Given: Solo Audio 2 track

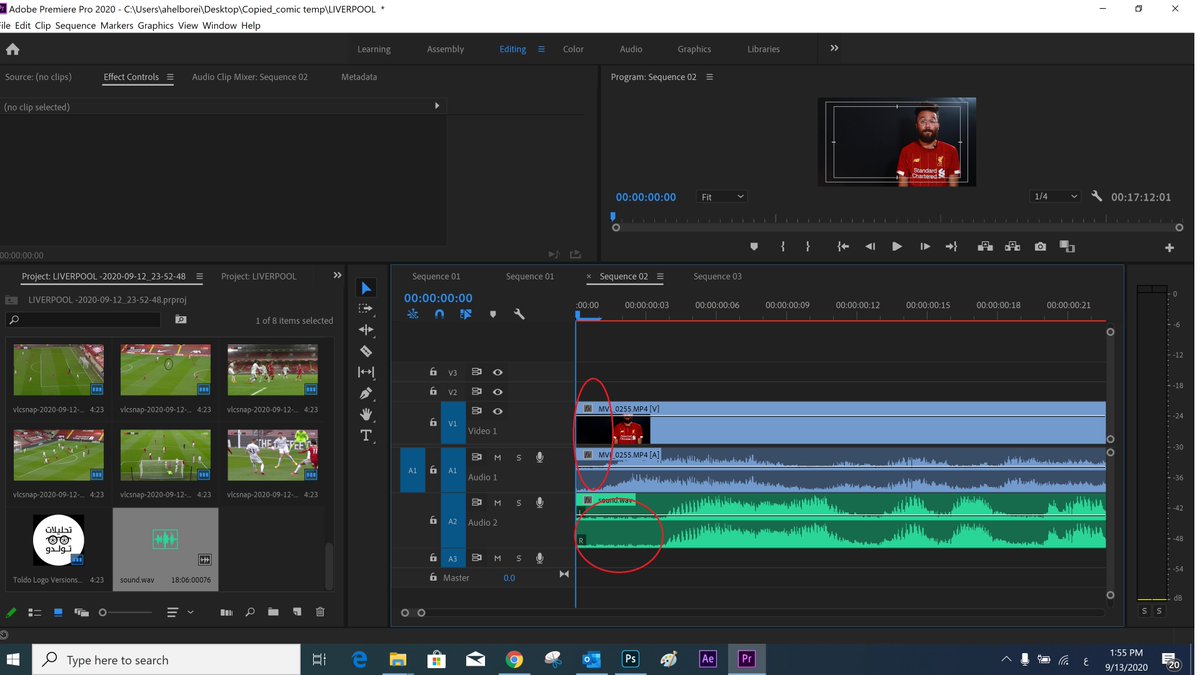Looking at the screenshot, I should click(x=518, y=503).
